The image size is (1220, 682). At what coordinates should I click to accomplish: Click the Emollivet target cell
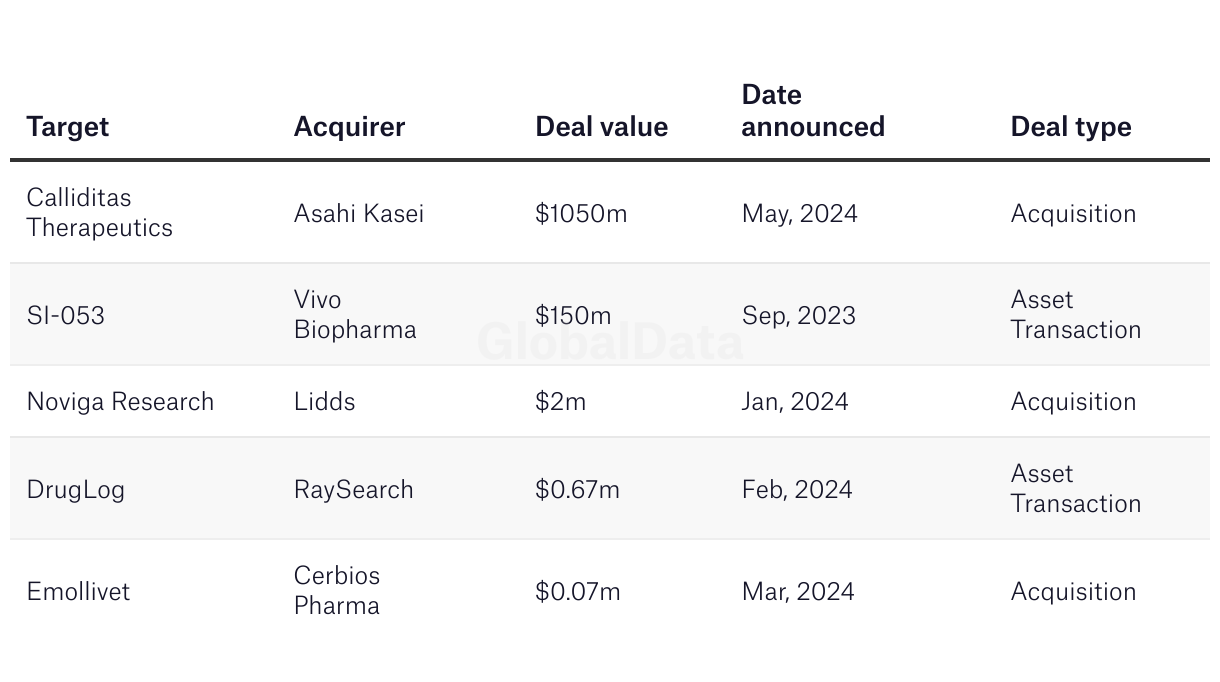pyautogui.click(x=78, y=592)
